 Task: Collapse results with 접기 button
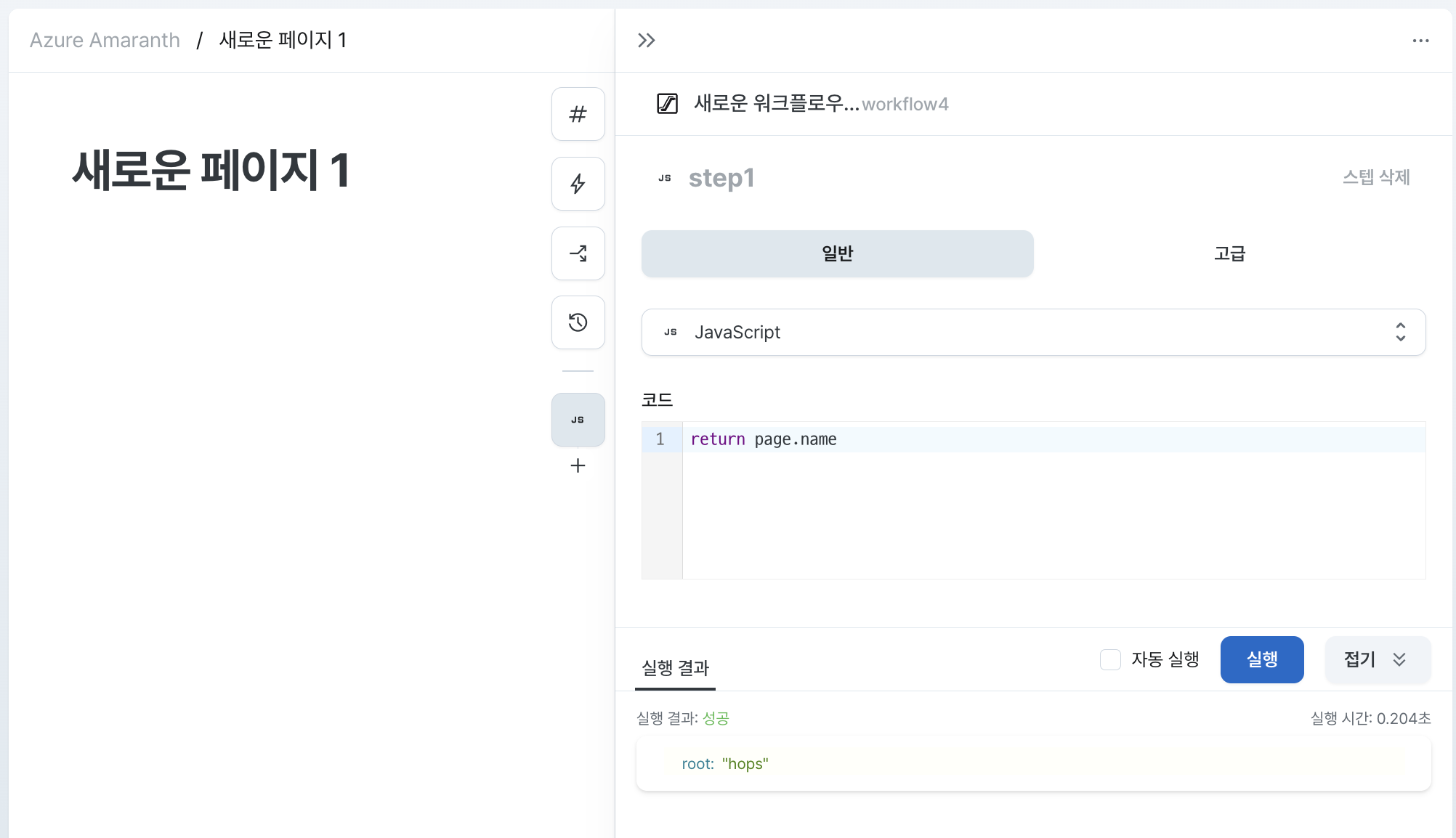click(x=1378, y=659)
